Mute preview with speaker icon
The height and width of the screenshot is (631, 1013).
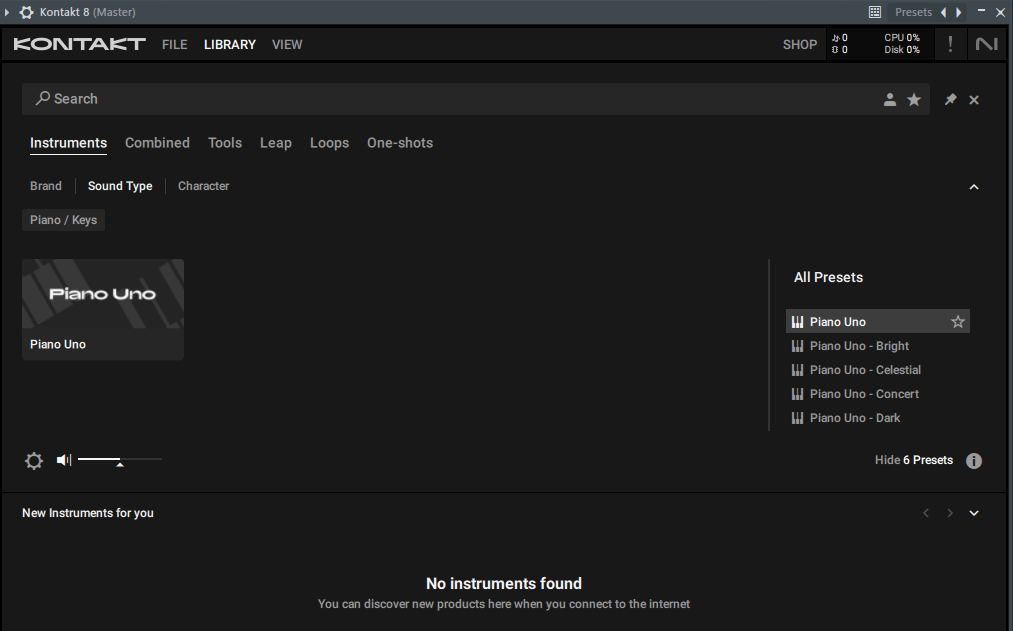(63, 460)
